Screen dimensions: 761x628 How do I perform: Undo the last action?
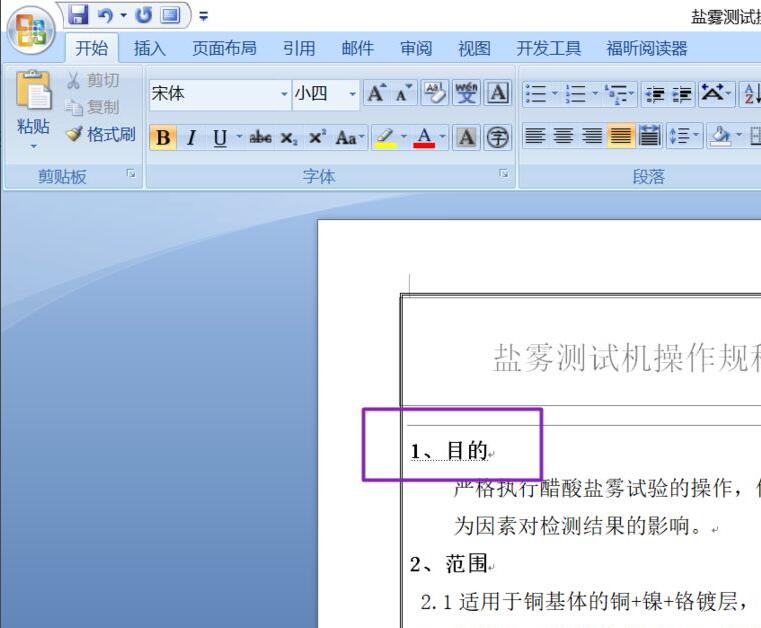(105, 16)
